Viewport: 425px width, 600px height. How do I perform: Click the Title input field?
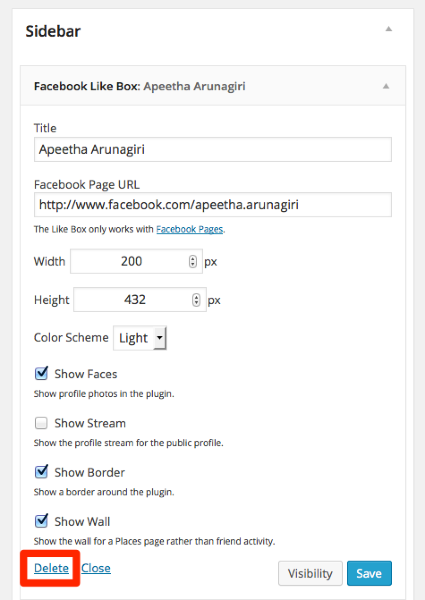tap(213, 150)
